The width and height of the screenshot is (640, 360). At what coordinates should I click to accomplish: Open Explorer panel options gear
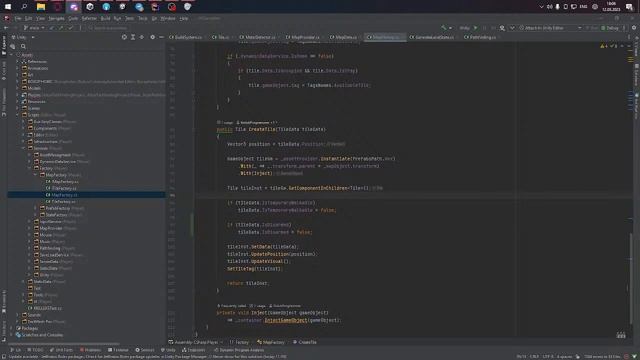153,37
